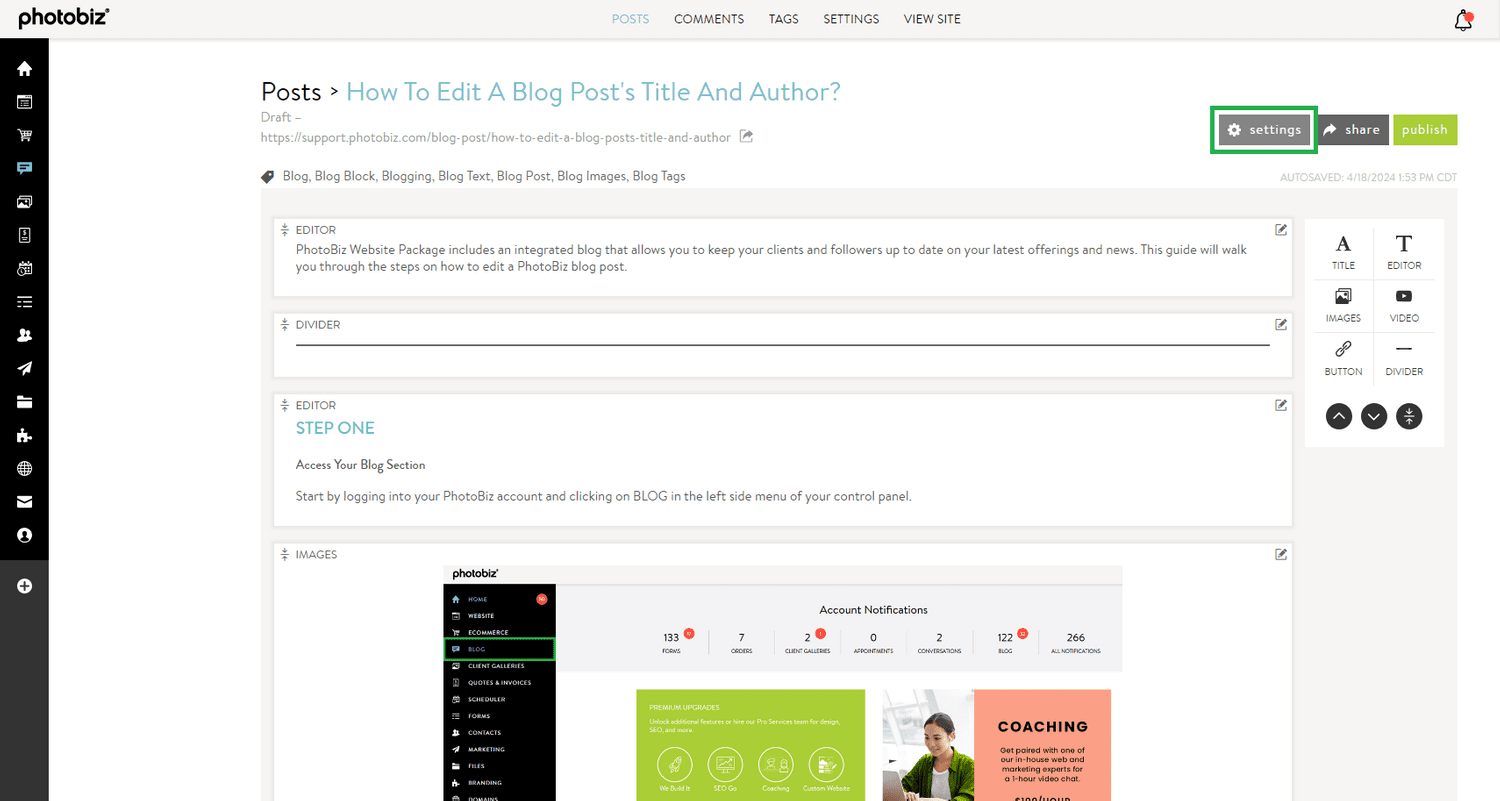Click the Home icon in the sidebar
Viewport: 1500px width, 801px height.
(24, 68)
